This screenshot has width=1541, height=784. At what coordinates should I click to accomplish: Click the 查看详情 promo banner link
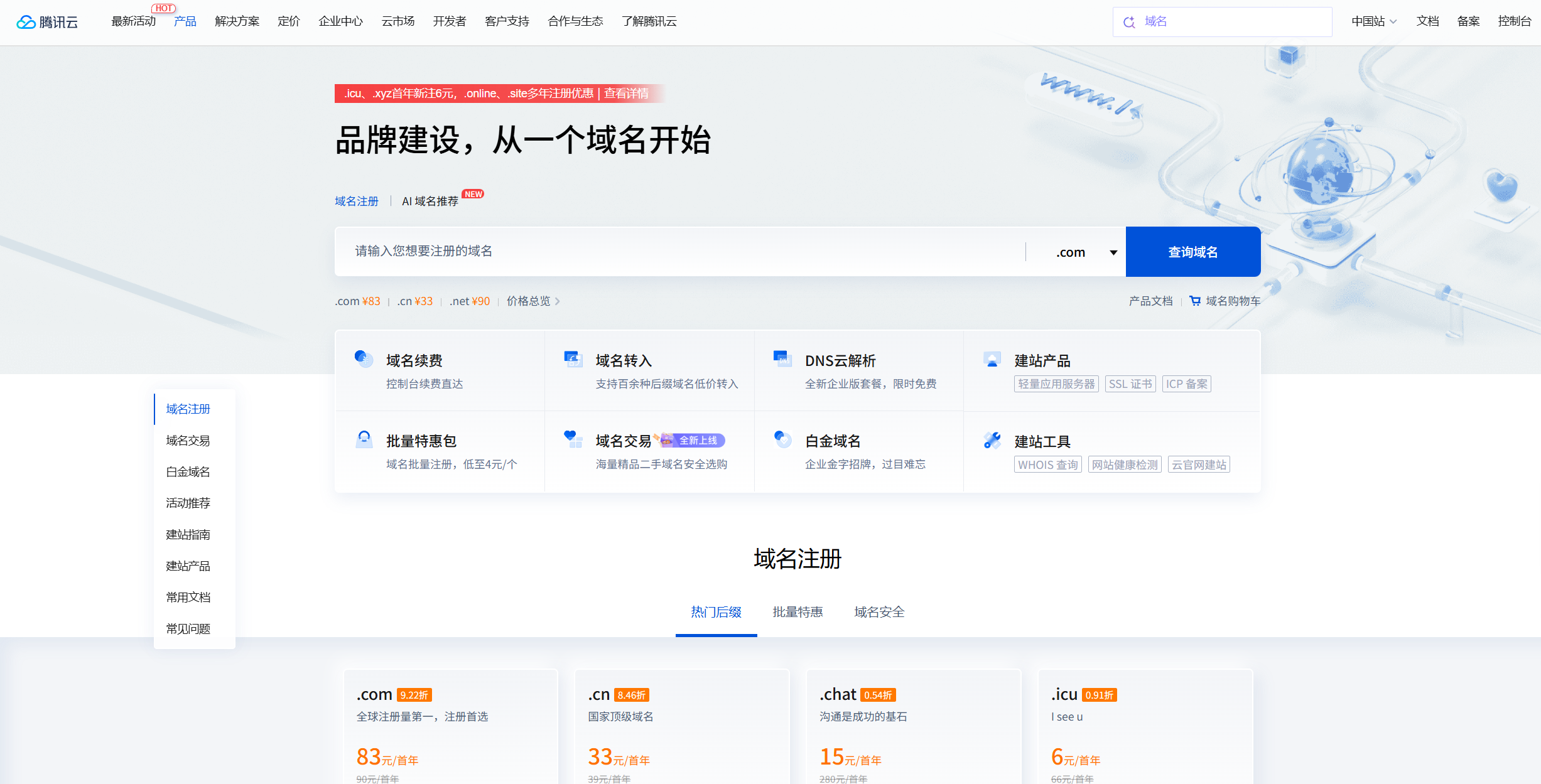tap(626, 94)
